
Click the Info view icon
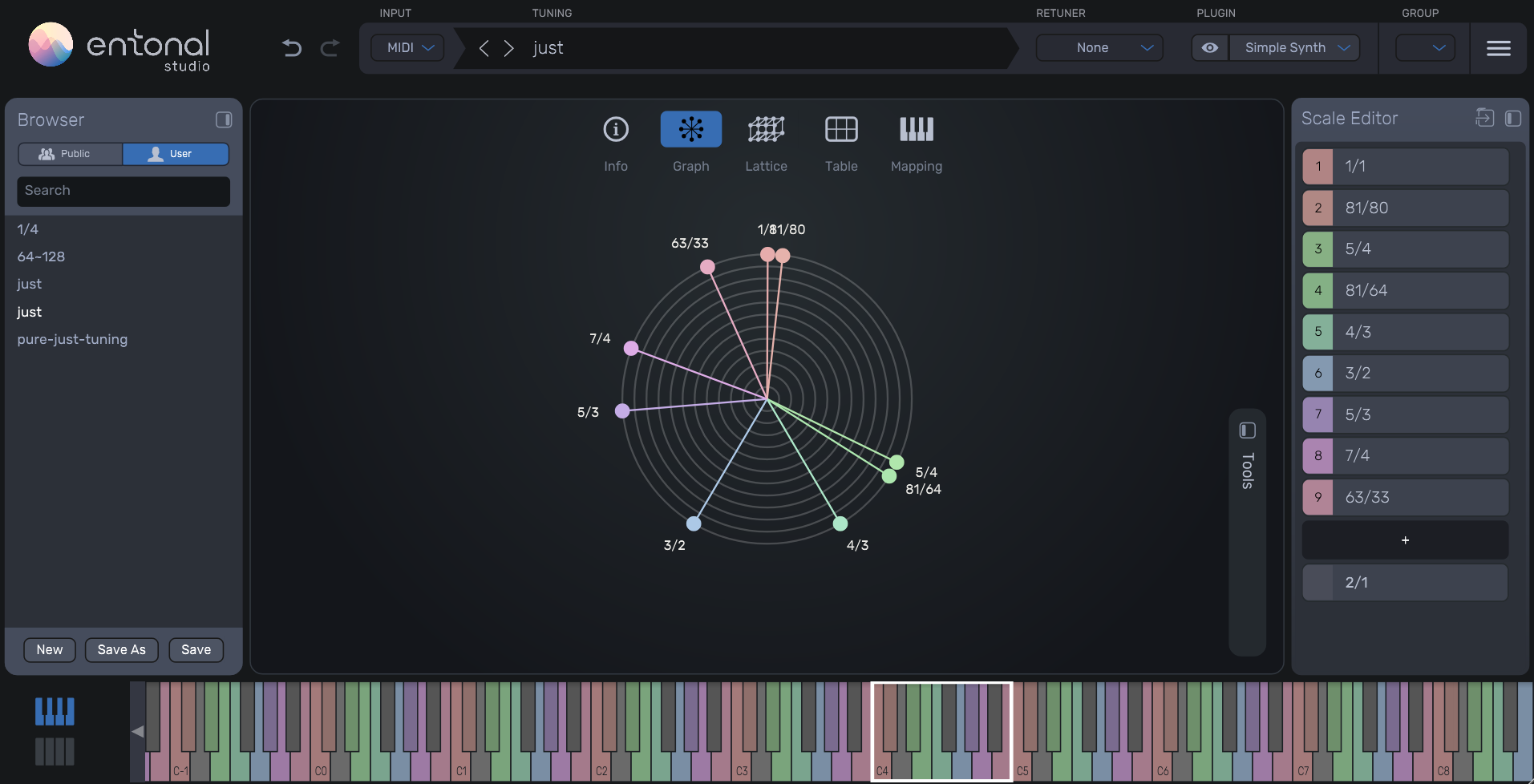point(615,129)
